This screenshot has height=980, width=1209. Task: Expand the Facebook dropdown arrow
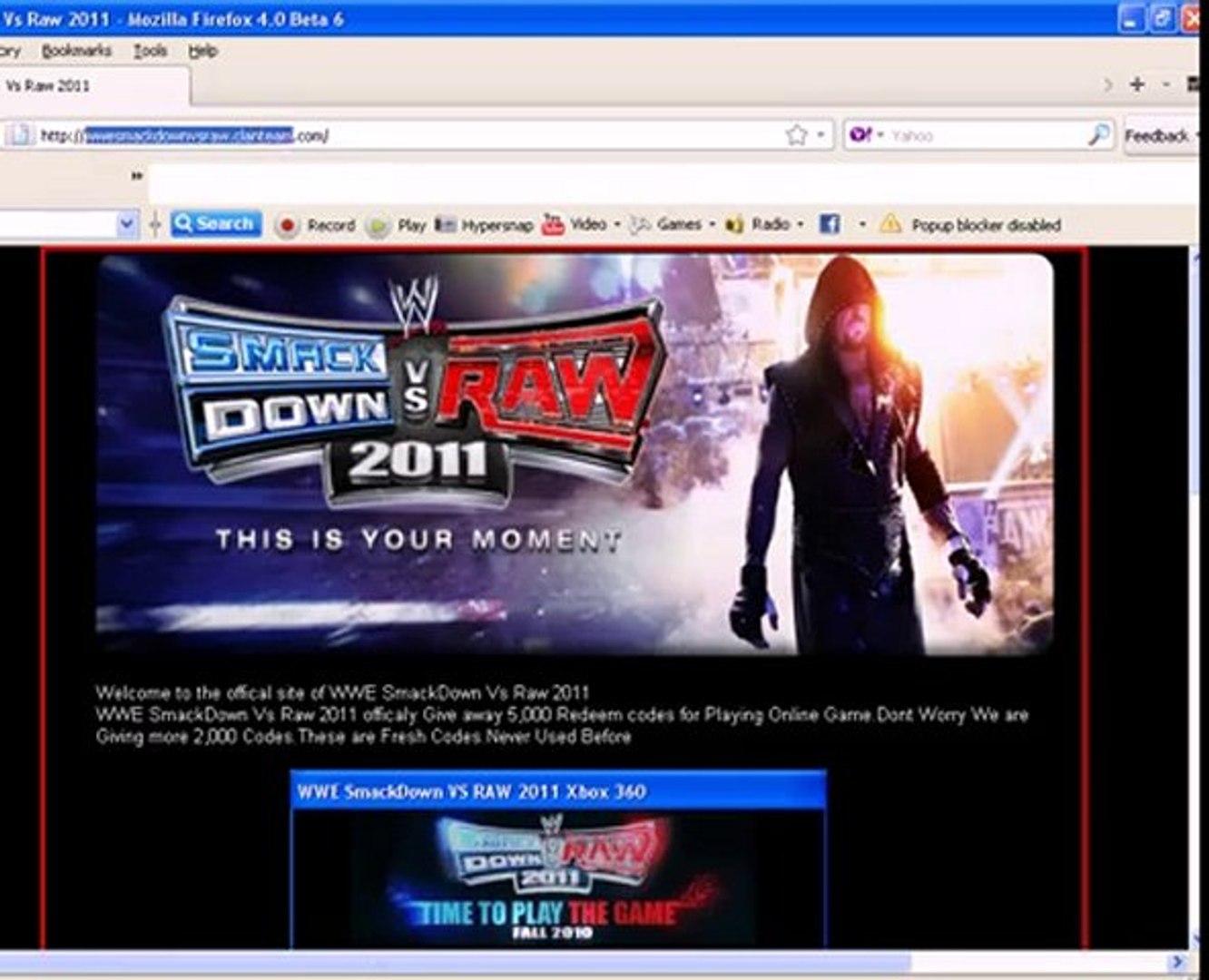(x=862, y=223)
